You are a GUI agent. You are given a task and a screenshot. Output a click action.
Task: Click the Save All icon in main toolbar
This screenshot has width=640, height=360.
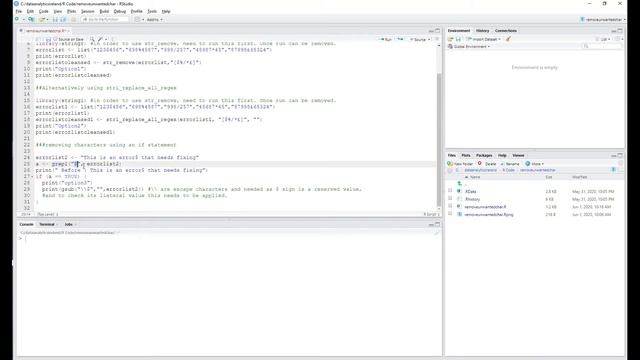63,19
